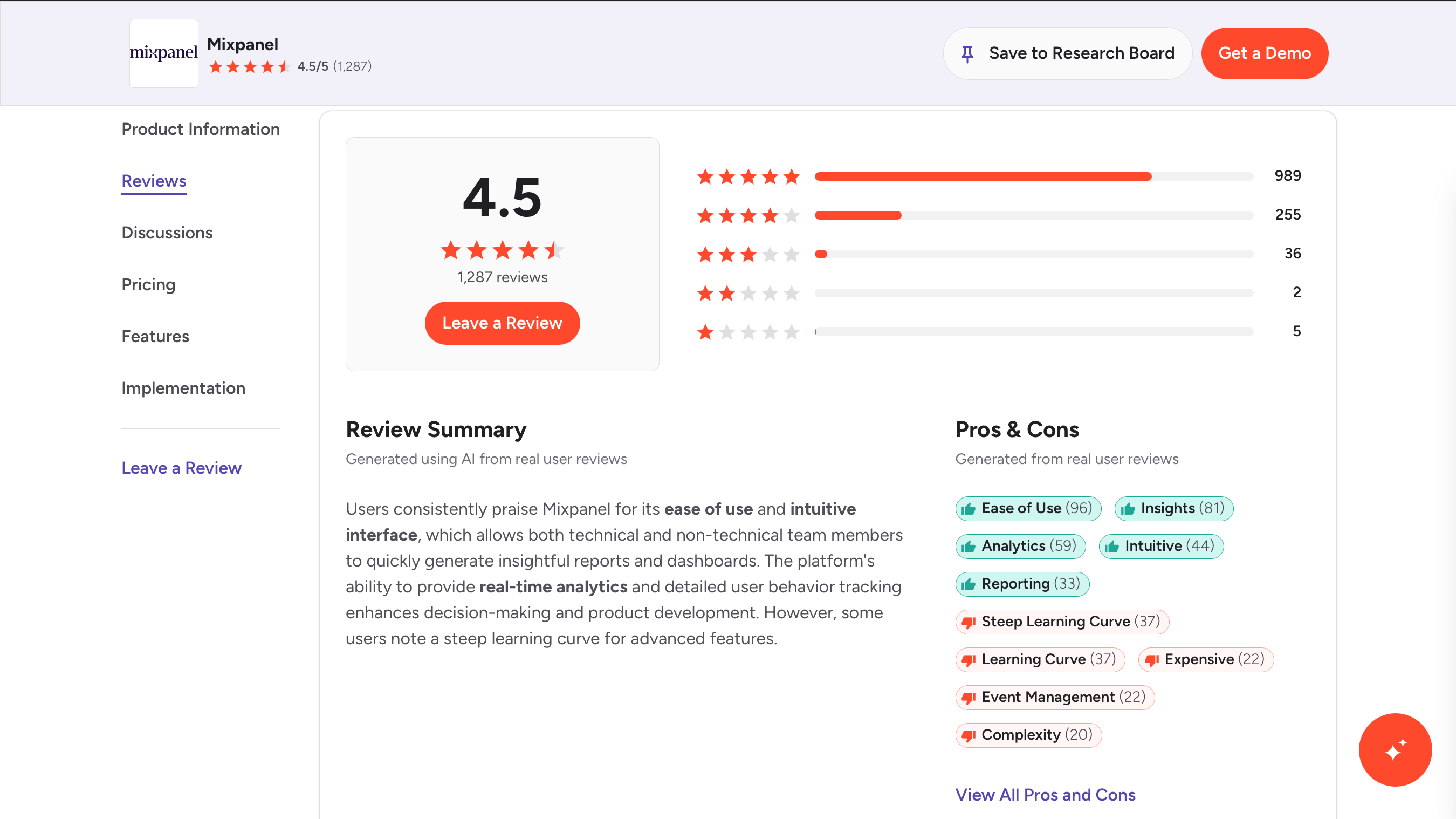Filter reviews by the four-star rating bar
1456x819 pixels.
point(1033,215)
